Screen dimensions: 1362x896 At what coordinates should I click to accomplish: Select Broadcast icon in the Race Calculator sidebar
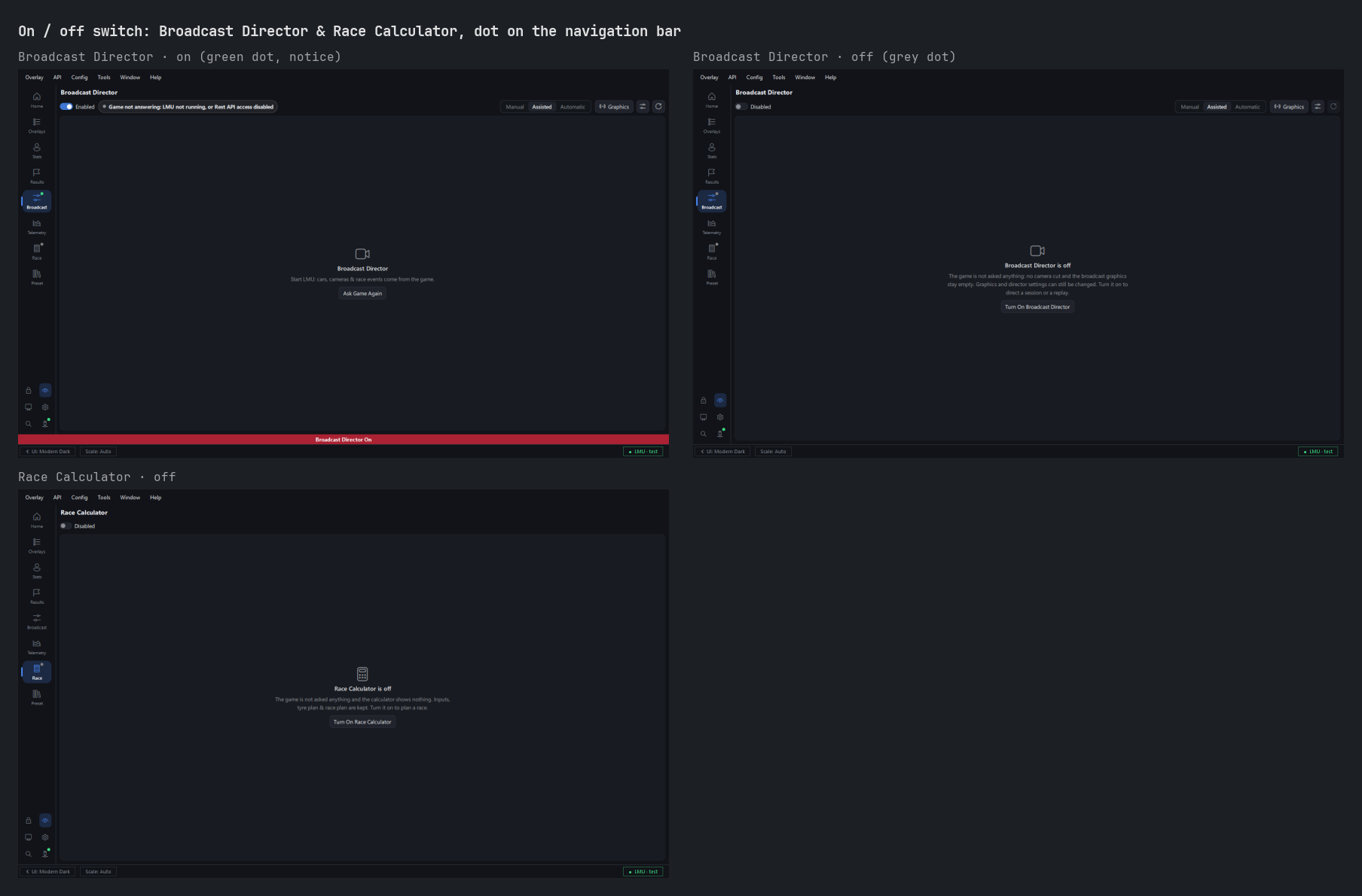tap(37, 620)
